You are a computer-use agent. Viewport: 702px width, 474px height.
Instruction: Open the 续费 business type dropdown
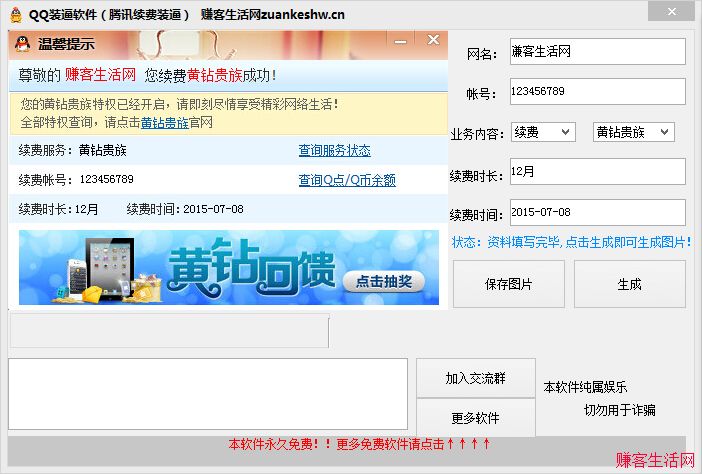543,132
